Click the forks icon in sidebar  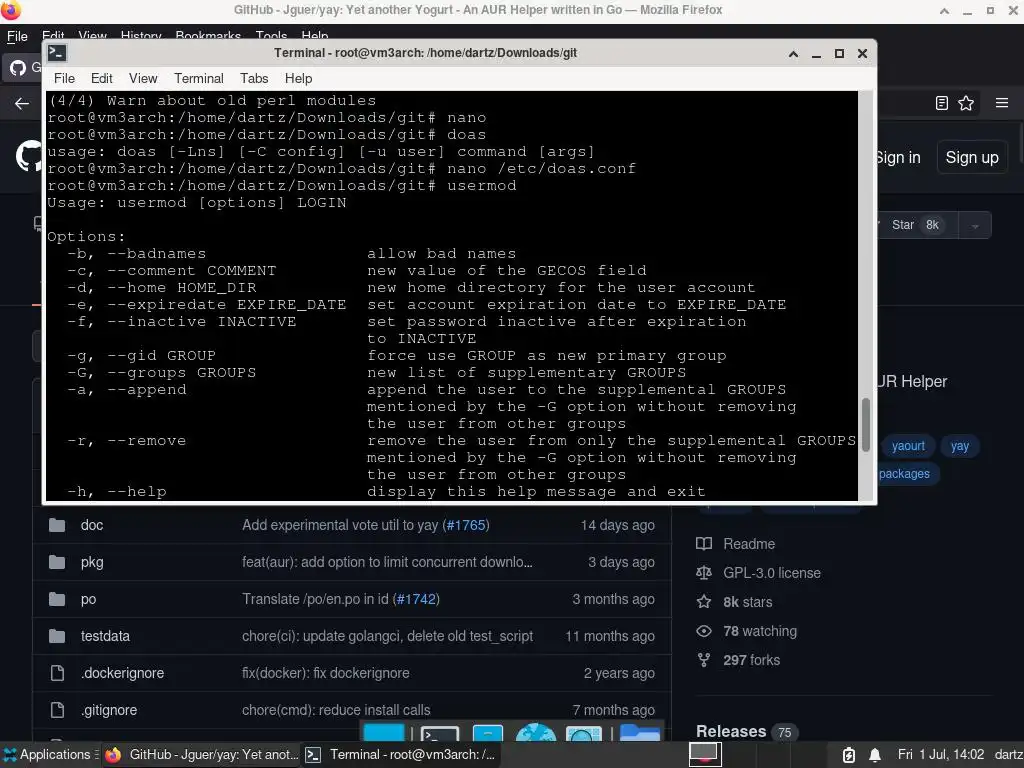tap(704, 660)
